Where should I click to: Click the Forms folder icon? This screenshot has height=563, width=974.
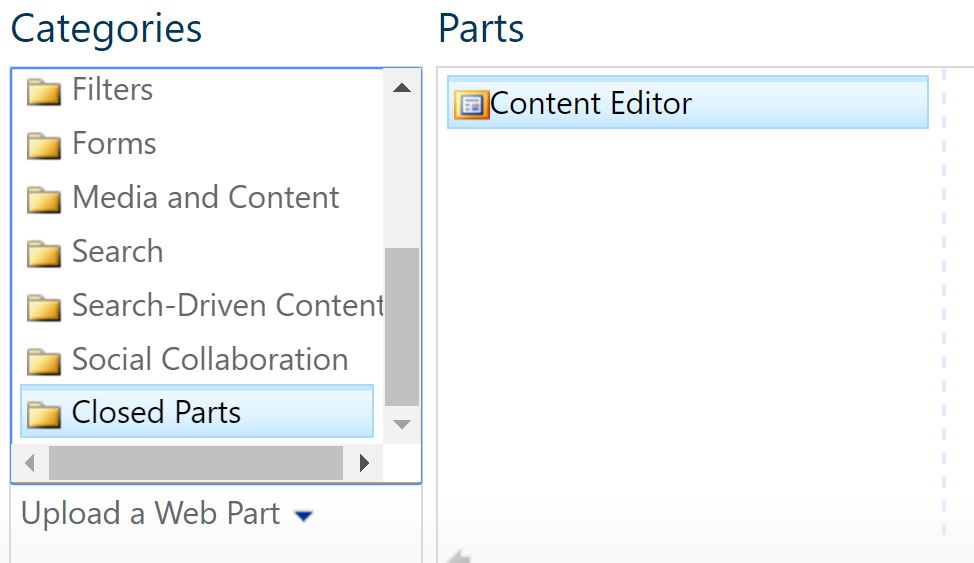pos(43,146)
